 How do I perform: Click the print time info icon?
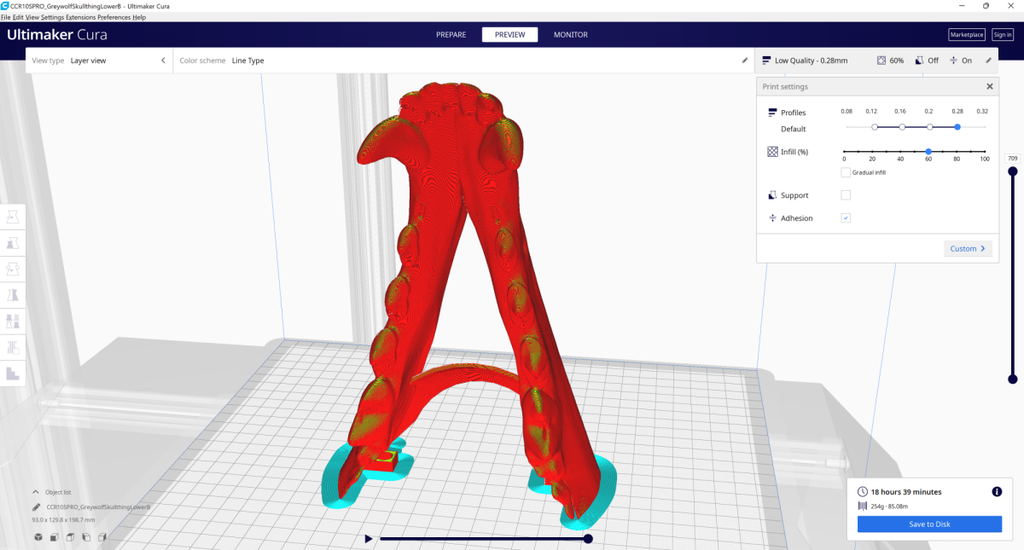point(997,492)
